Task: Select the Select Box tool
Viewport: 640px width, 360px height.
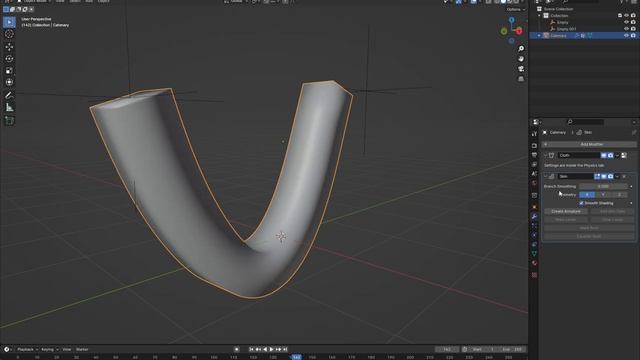Action: (x=9, y=22)
